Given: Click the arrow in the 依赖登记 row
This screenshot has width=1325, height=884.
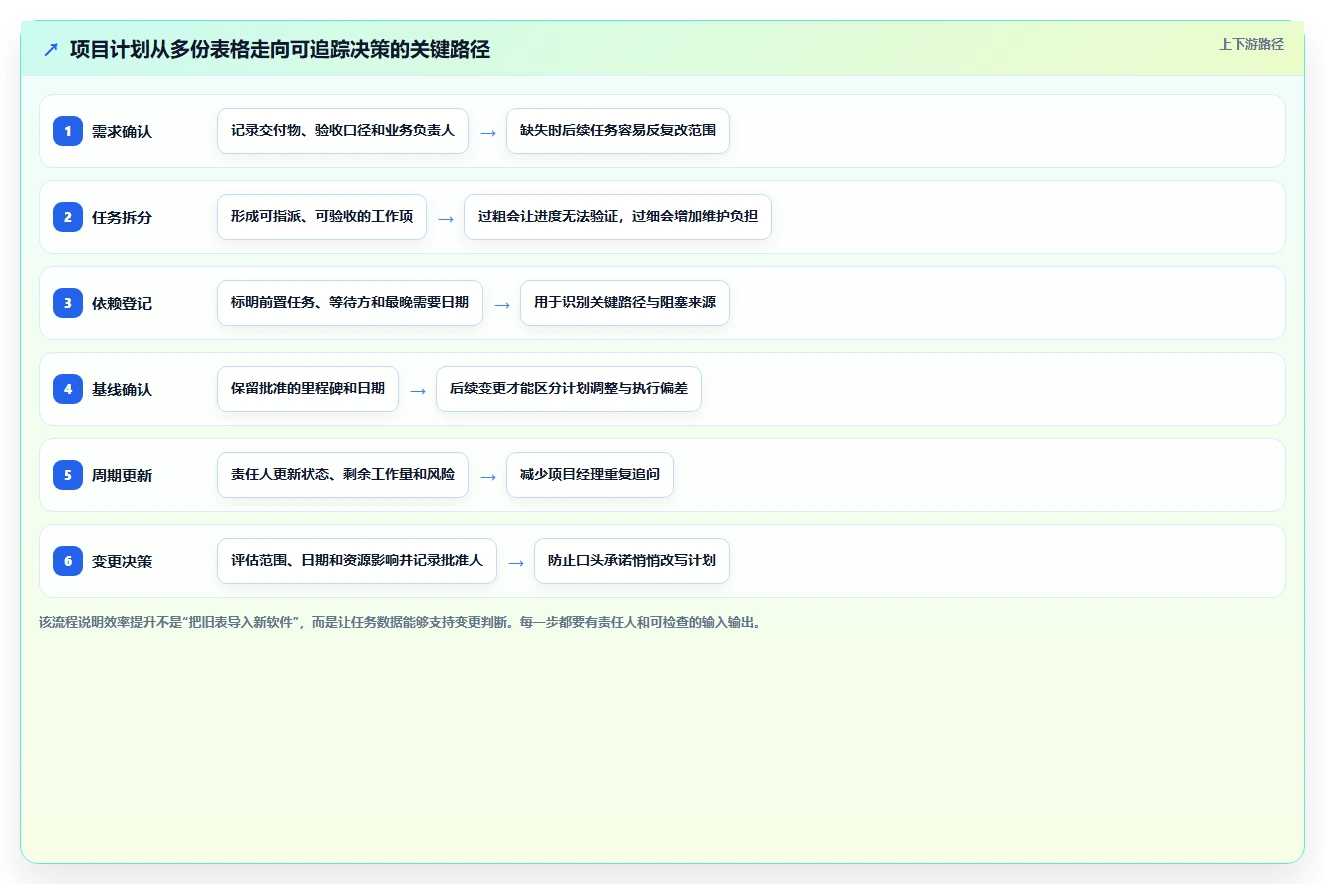Looking at the screenshot, I should coord(502,304).
